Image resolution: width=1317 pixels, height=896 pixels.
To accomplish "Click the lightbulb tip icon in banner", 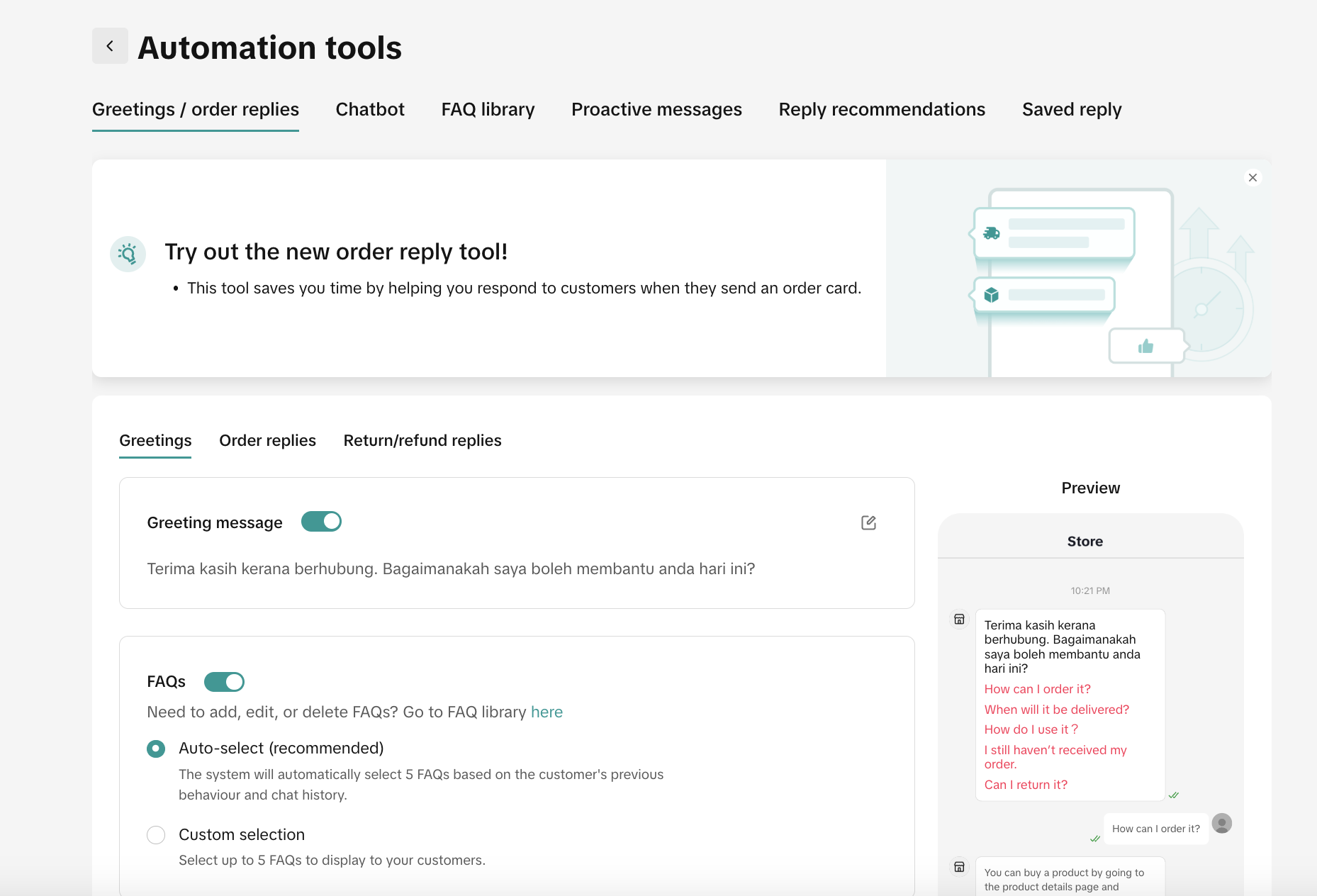I will click(x=128, y=254).
